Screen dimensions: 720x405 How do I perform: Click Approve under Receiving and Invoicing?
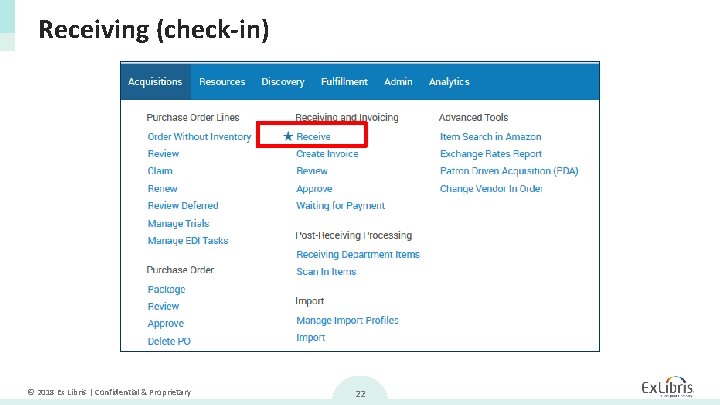point(314,189)
